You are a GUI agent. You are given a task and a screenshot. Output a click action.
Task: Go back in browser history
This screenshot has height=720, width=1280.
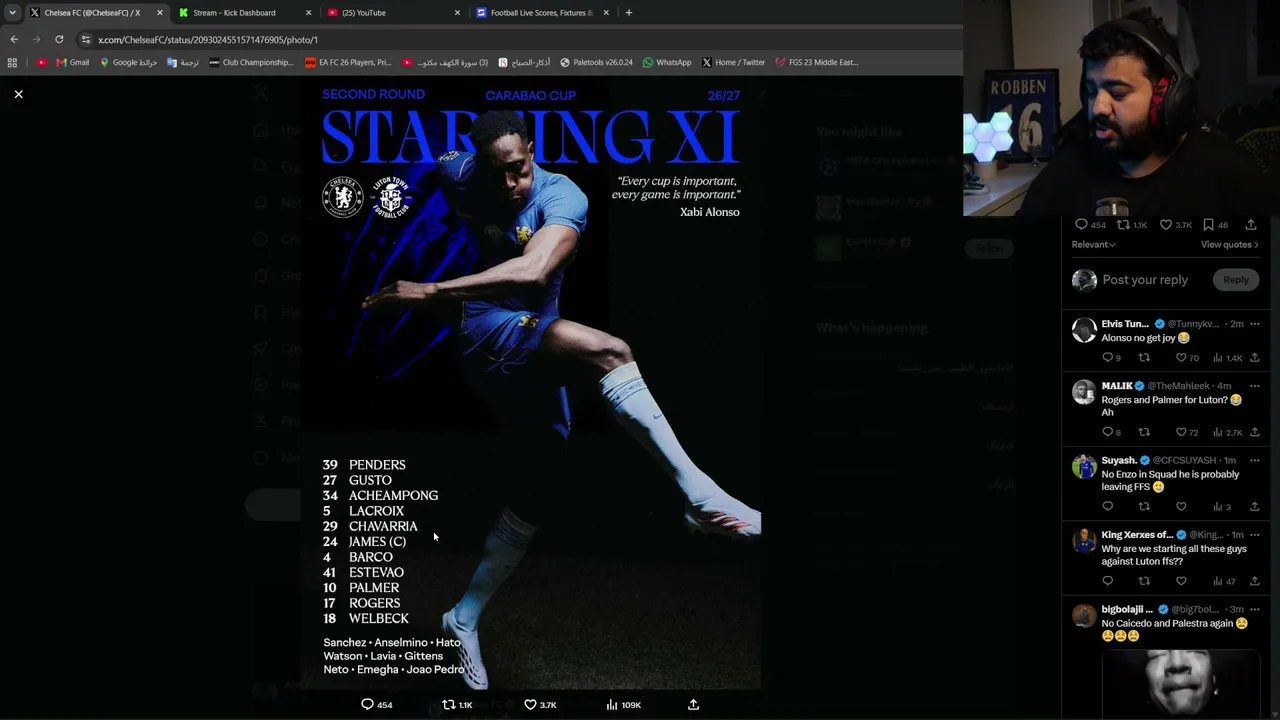[x=14, y=39]
